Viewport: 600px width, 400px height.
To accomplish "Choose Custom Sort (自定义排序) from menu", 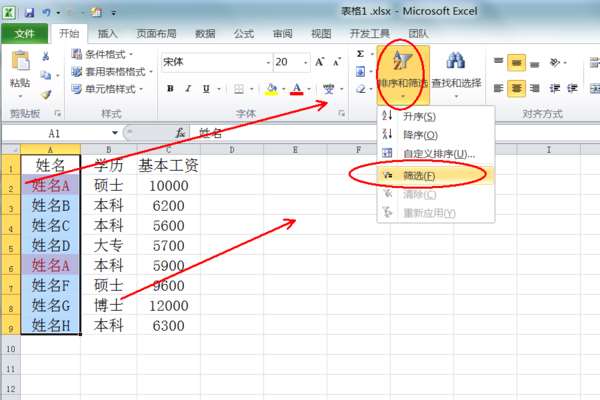I will click(x=435, y=154).
